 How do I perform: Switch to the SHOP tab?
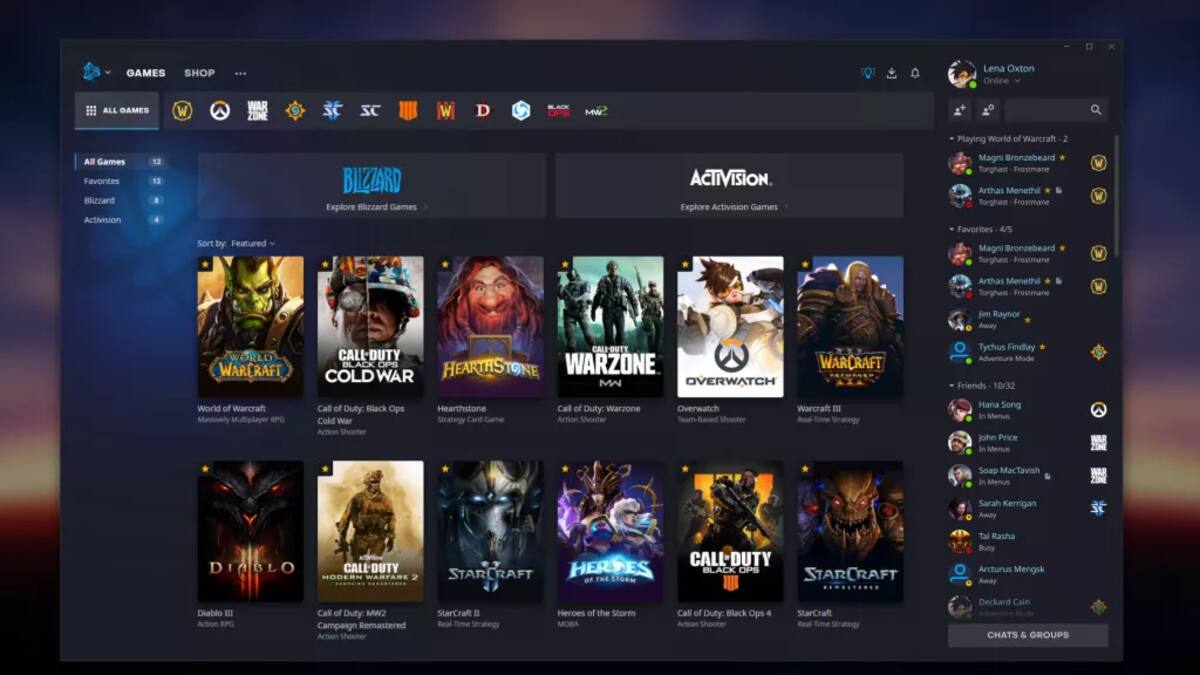pyautogui.click(x=199, y=73)
